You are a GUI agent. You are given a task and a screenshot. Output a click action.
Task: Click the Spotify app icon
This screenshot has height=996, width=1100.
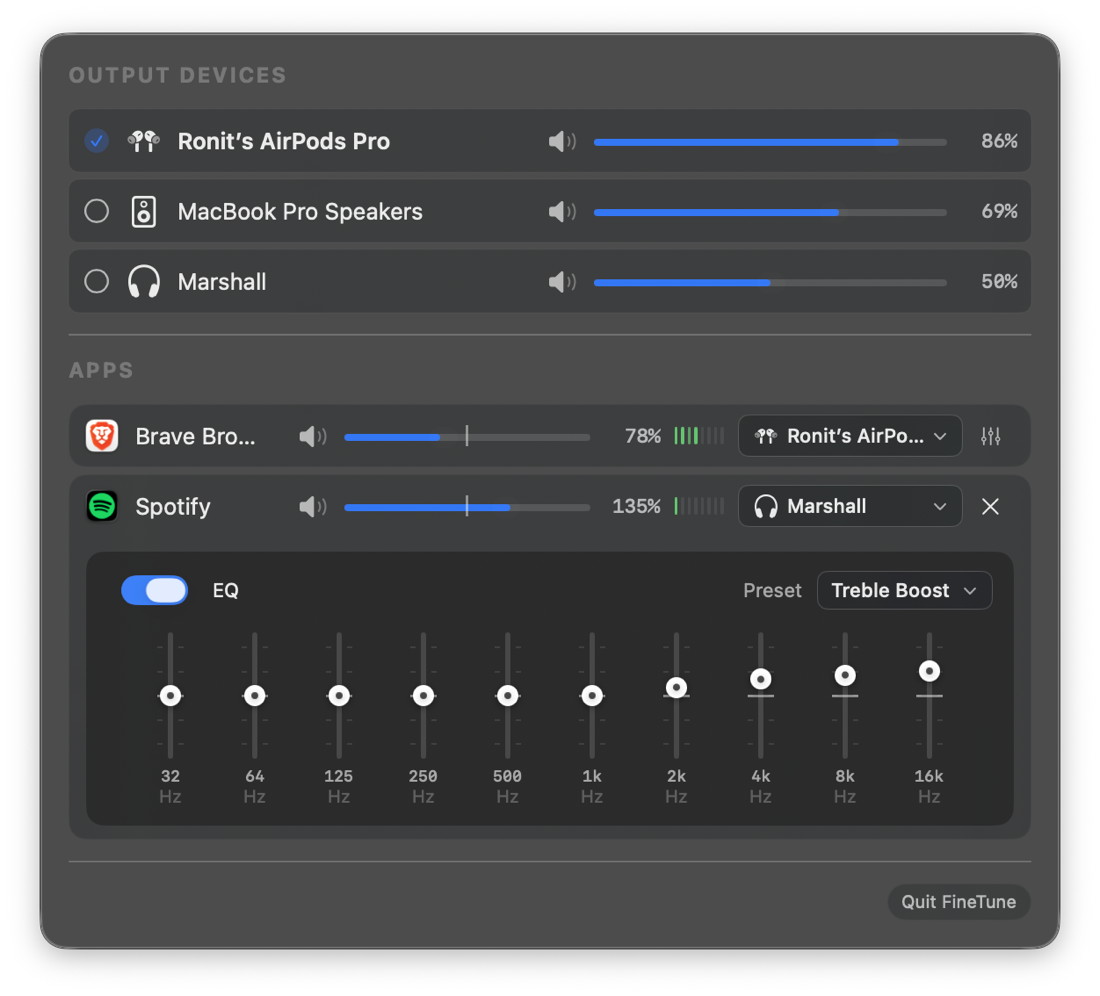click(x=102, y=506)
